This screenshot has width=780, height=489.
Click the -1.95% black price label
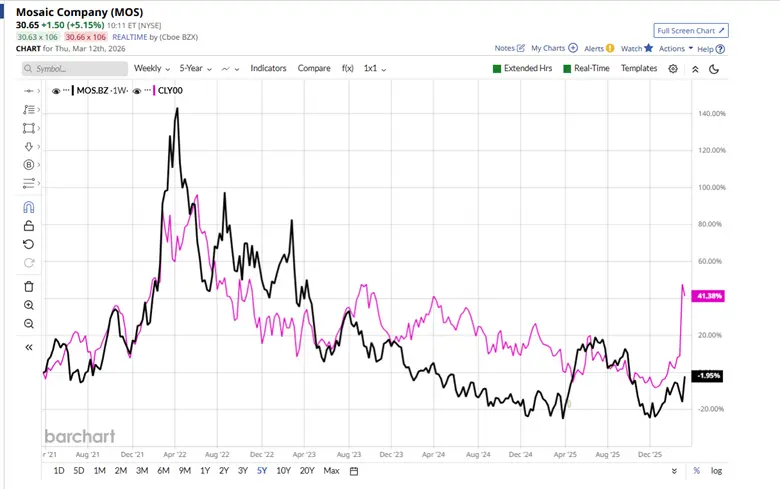pyautogui.click(x=708, y=376)
